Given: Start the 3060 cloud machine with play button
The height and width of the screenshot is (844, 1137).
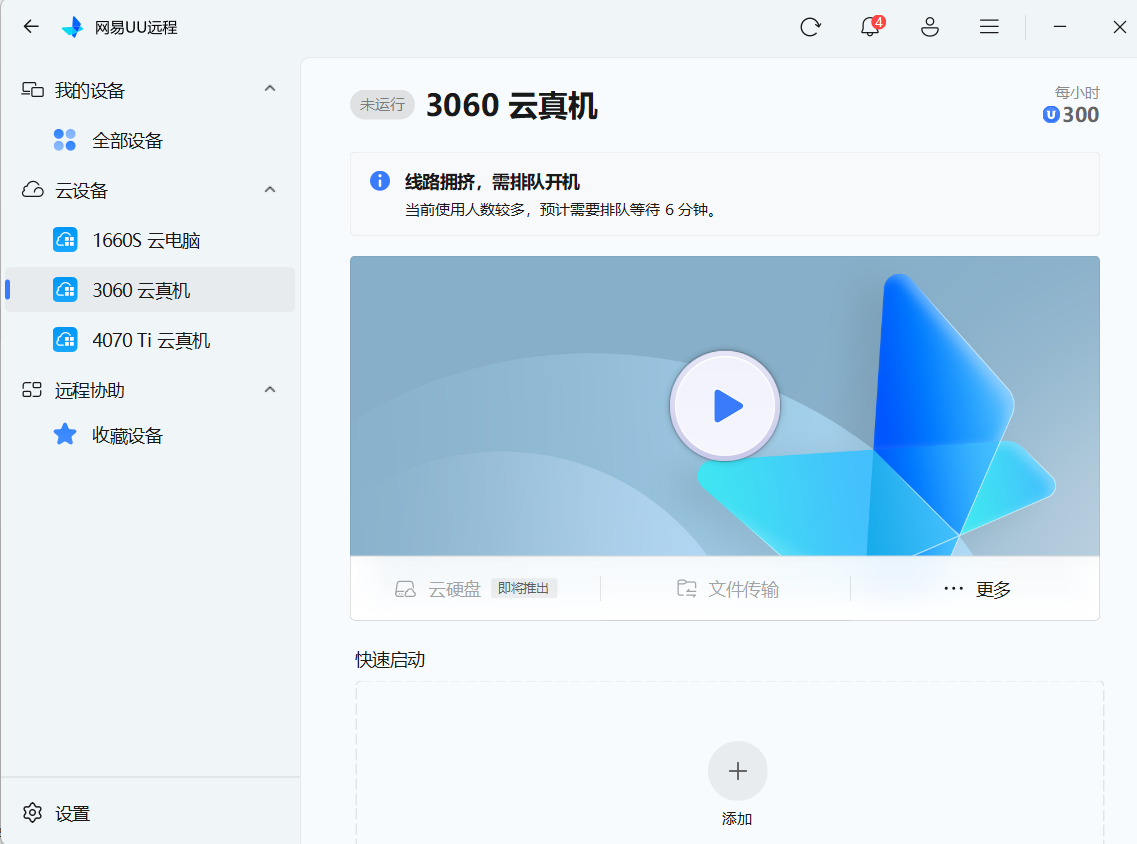Looking at the screenshot, I should (724, 406).
